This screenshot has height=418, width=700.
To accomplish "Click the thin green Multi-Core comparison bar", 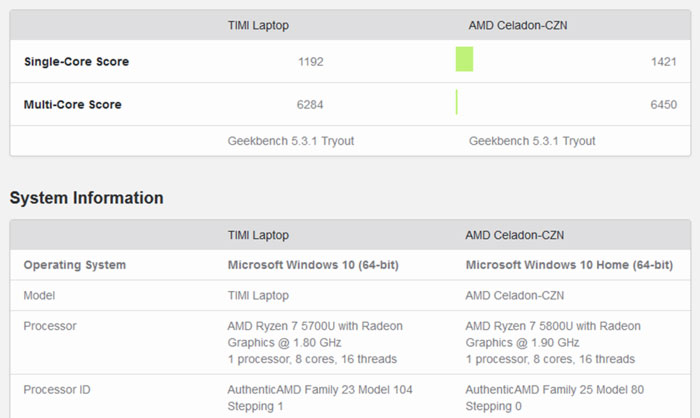I will click(457, 102).
